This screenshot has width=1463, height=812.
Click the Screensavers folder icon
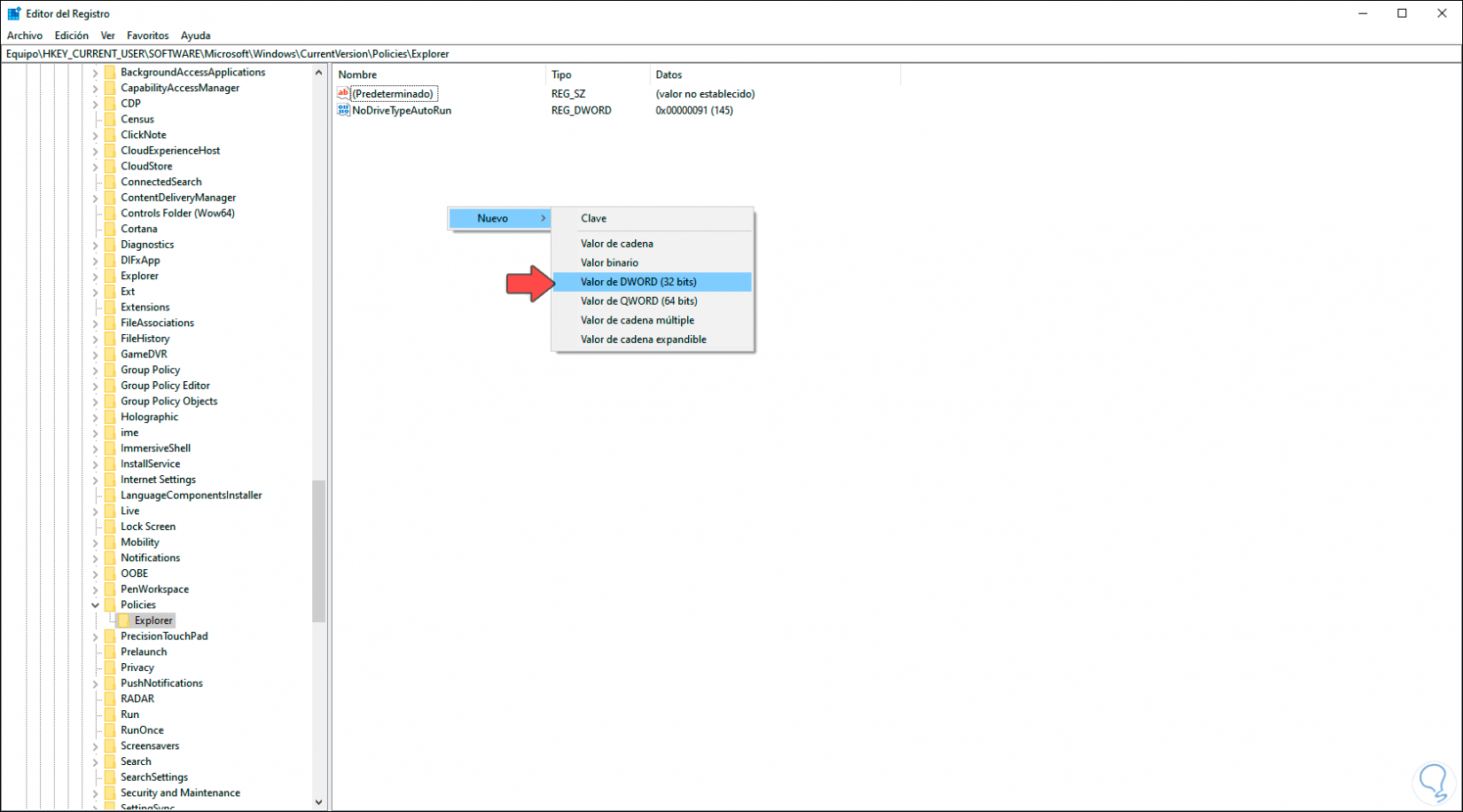tap(110, 746)
